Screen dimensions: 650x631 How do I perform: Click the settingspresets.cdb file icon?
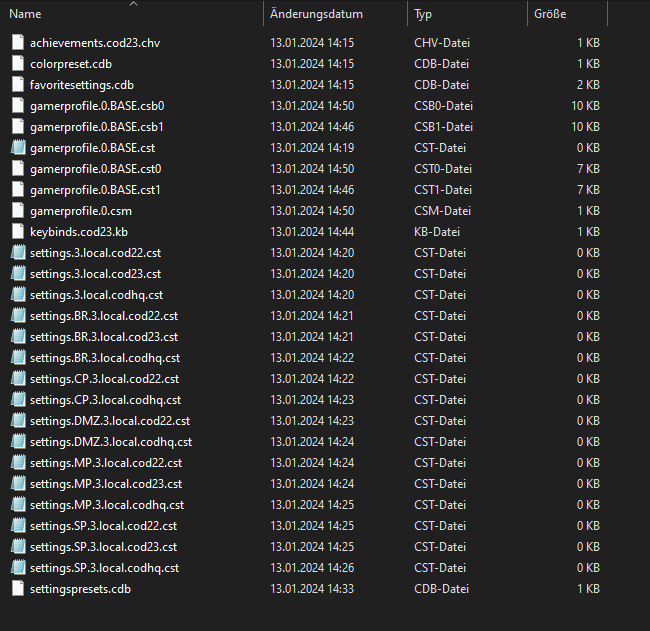[18, 589]
